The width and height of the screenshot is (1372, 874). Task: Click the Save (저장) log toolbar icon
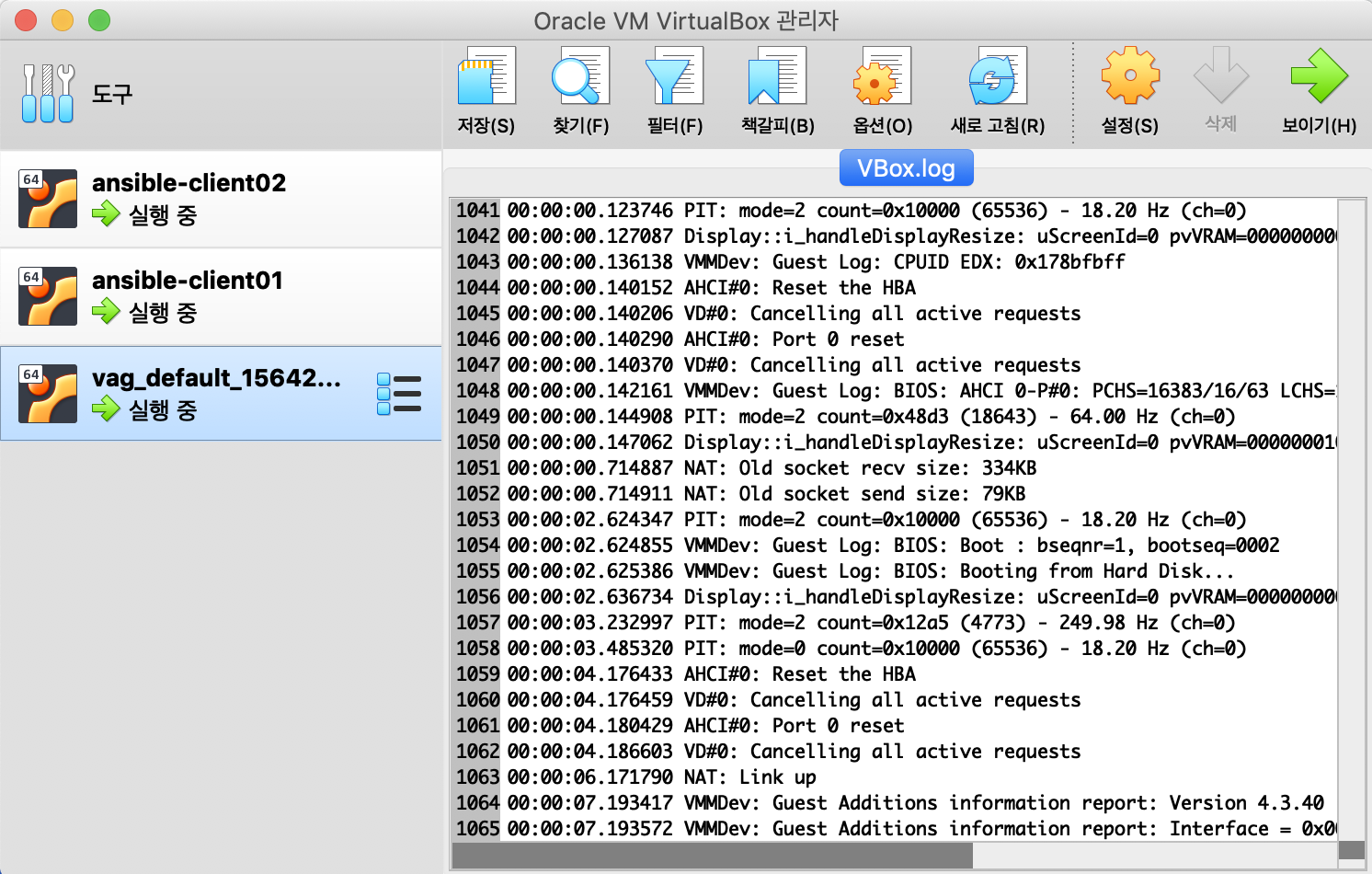(486, 75)
